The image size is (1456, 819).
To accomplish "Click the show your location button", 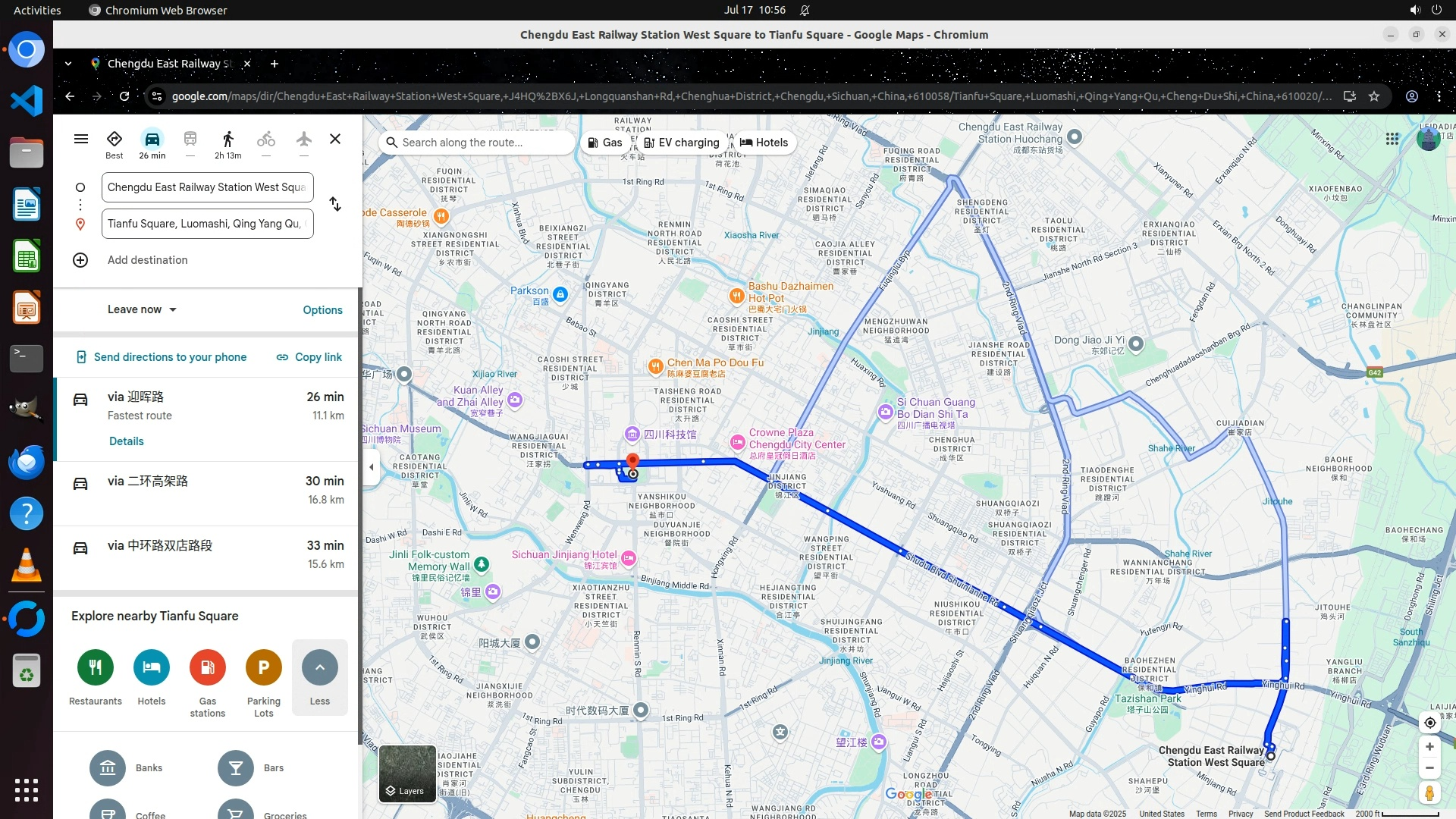I will click(1429, 723).
